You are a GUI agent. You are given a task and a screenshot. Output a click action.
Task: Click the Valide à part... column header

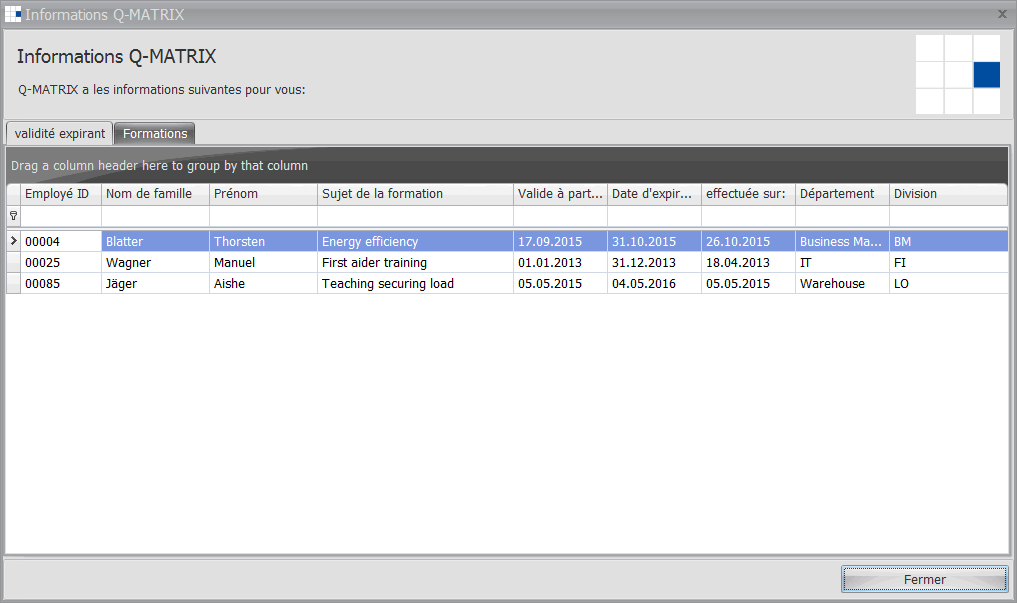(560, 194)
